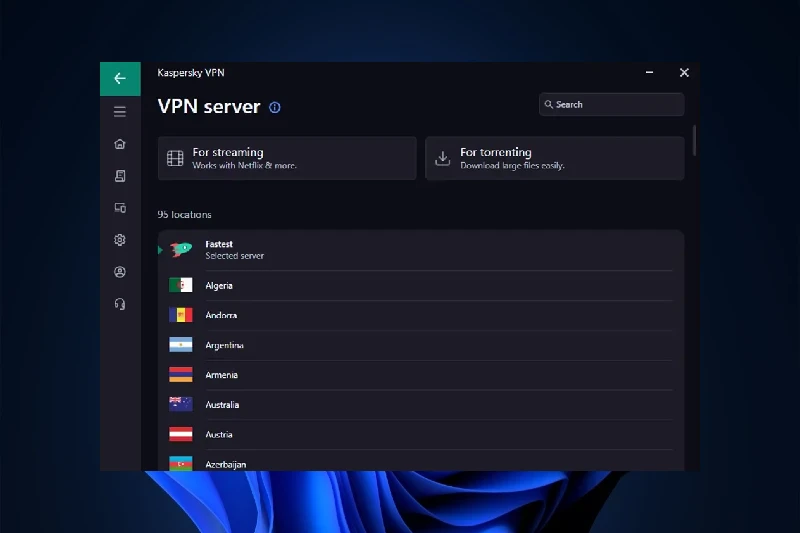Viewport: 800px width, 533px height.
Task: Click the vertical scrollbar thumb
Action: (694, 140)
